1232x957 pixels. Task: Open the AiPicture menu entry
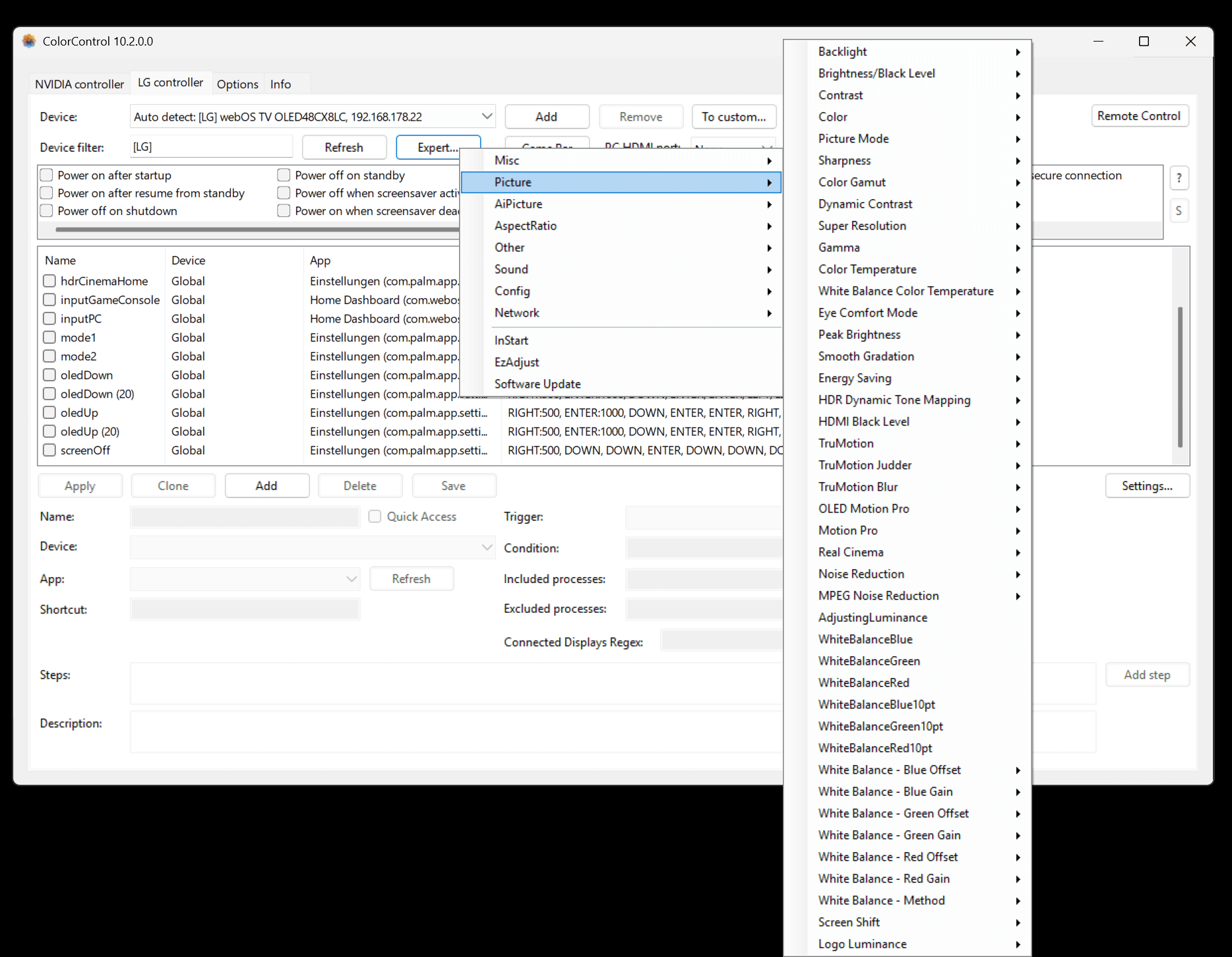621,204
